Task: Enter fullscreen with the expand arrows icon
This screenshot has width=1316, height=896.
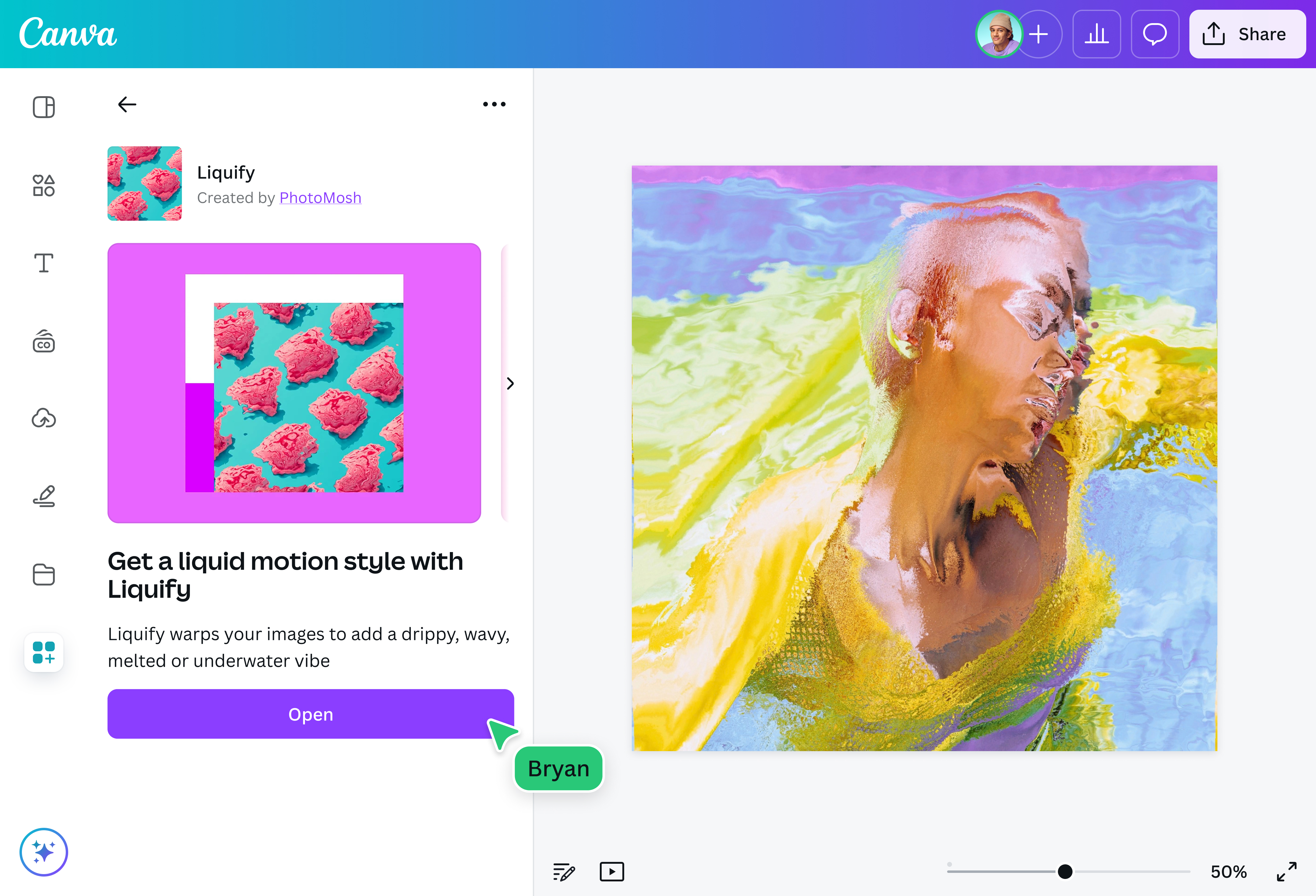Action: [x=1286, y=872]
